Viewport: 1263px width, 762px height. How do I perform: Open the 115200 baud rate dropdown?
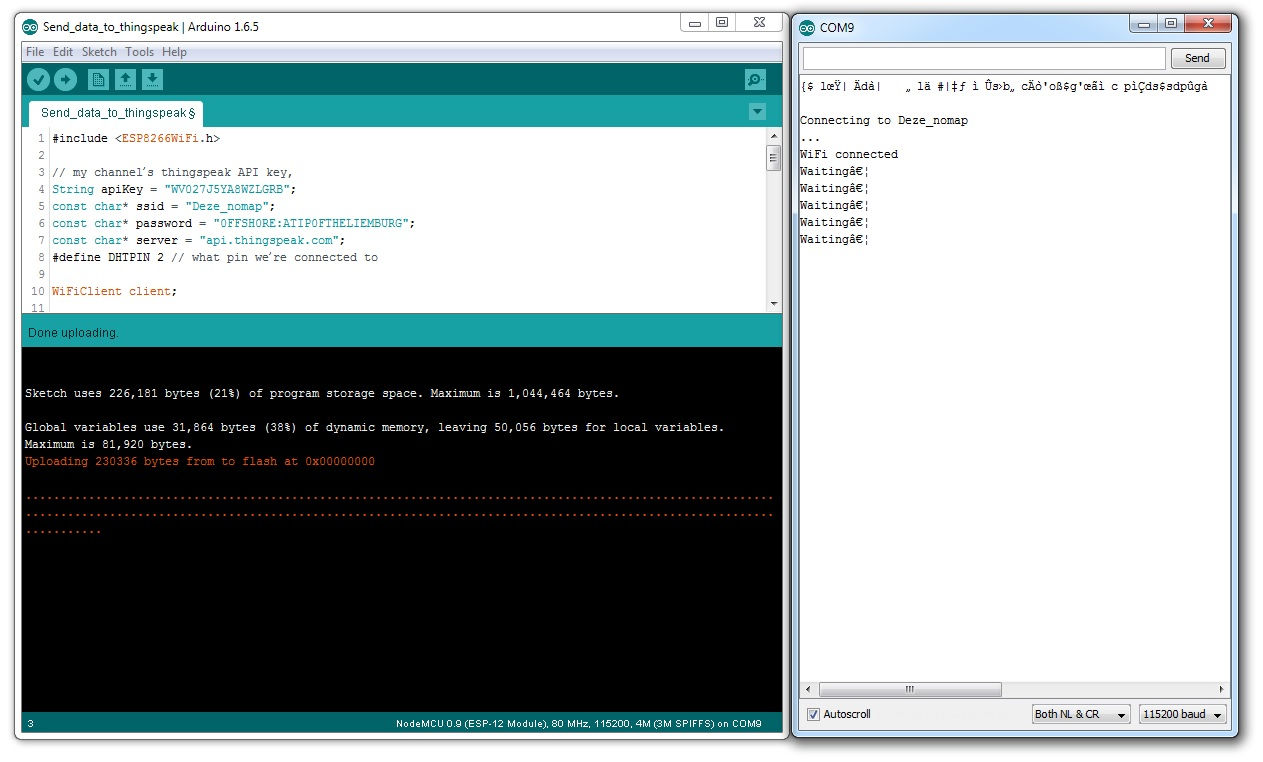1183,714
